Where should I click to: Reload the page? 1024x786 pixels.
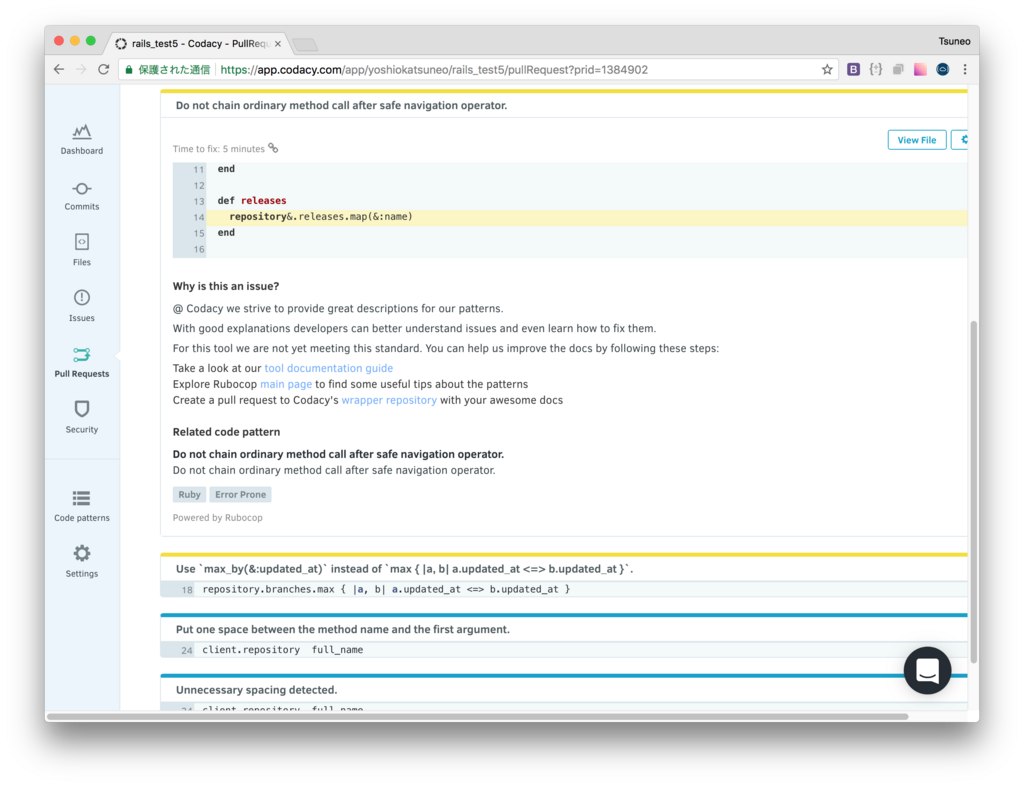point(103,69)
